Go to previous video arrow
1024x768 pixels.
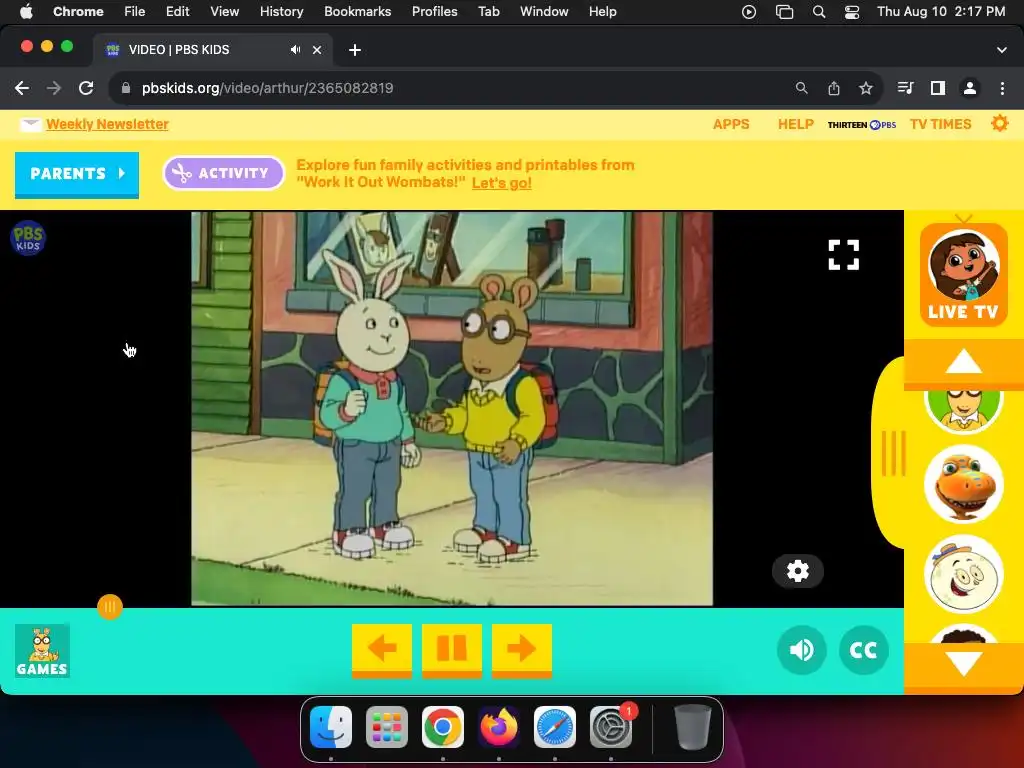tap(382, 650)
